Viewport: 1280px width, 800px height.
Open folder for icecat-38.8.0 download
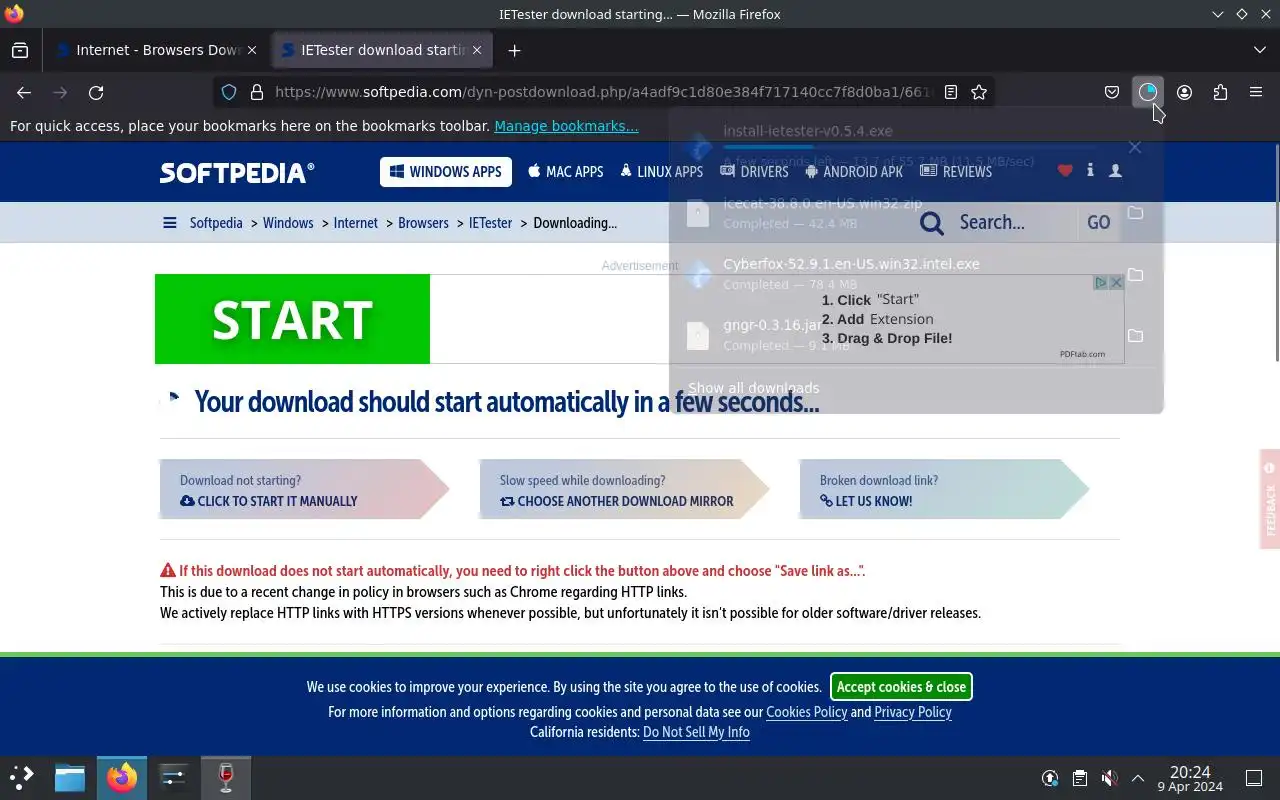pyautogui.click(x=1135, y=213)
